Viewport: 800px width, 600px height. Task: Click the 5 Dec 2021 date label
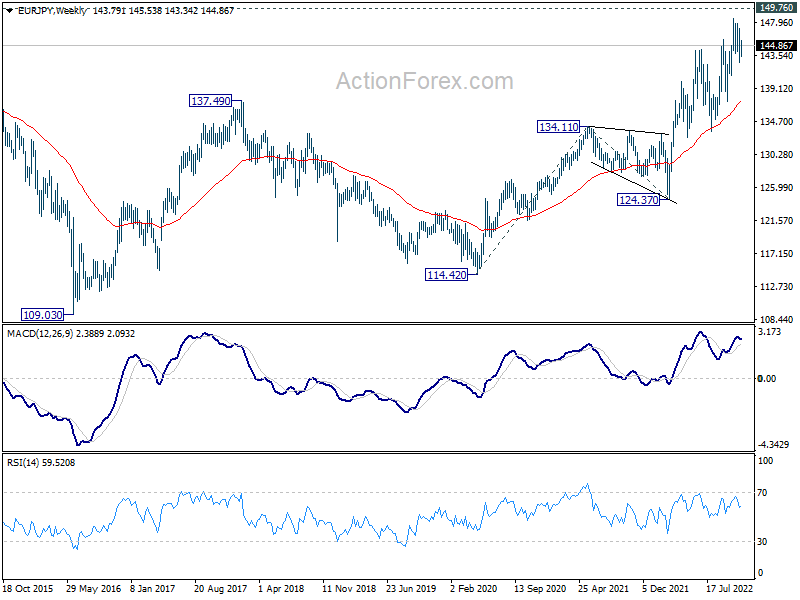tap(666, 589)
